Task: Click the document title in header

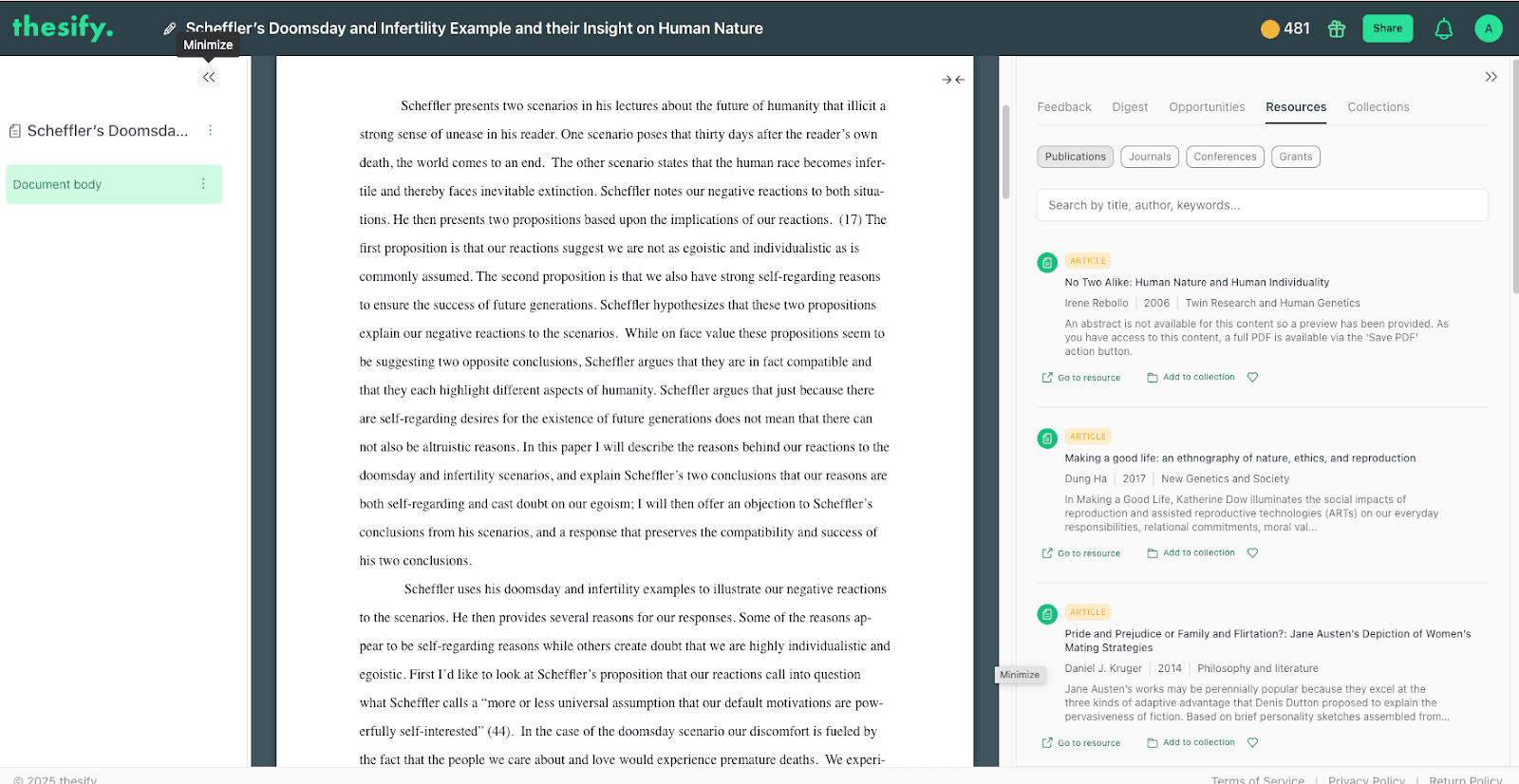Action: pyautogui.click(x=474, y=28)
